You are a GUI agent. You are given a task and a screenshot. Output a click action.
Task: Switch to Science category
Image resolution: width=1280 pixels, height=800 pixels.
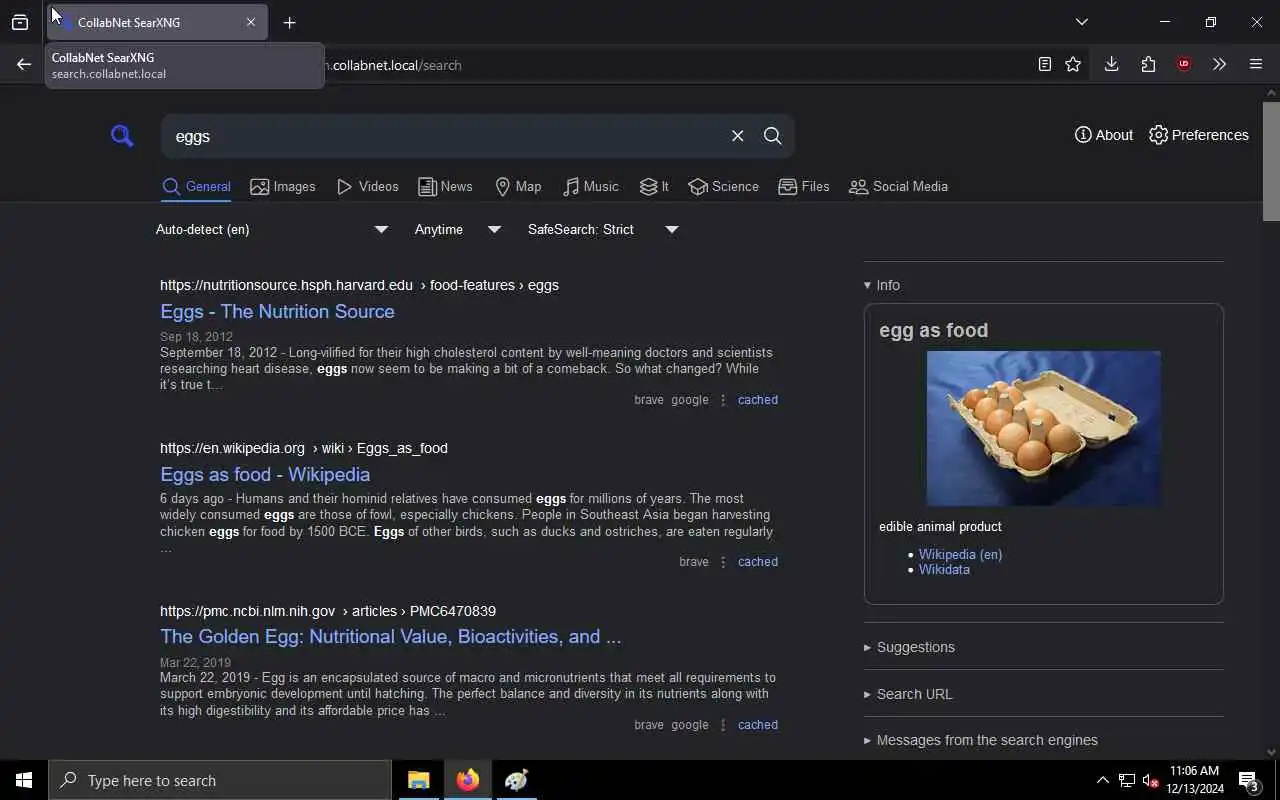click(723, 187)
